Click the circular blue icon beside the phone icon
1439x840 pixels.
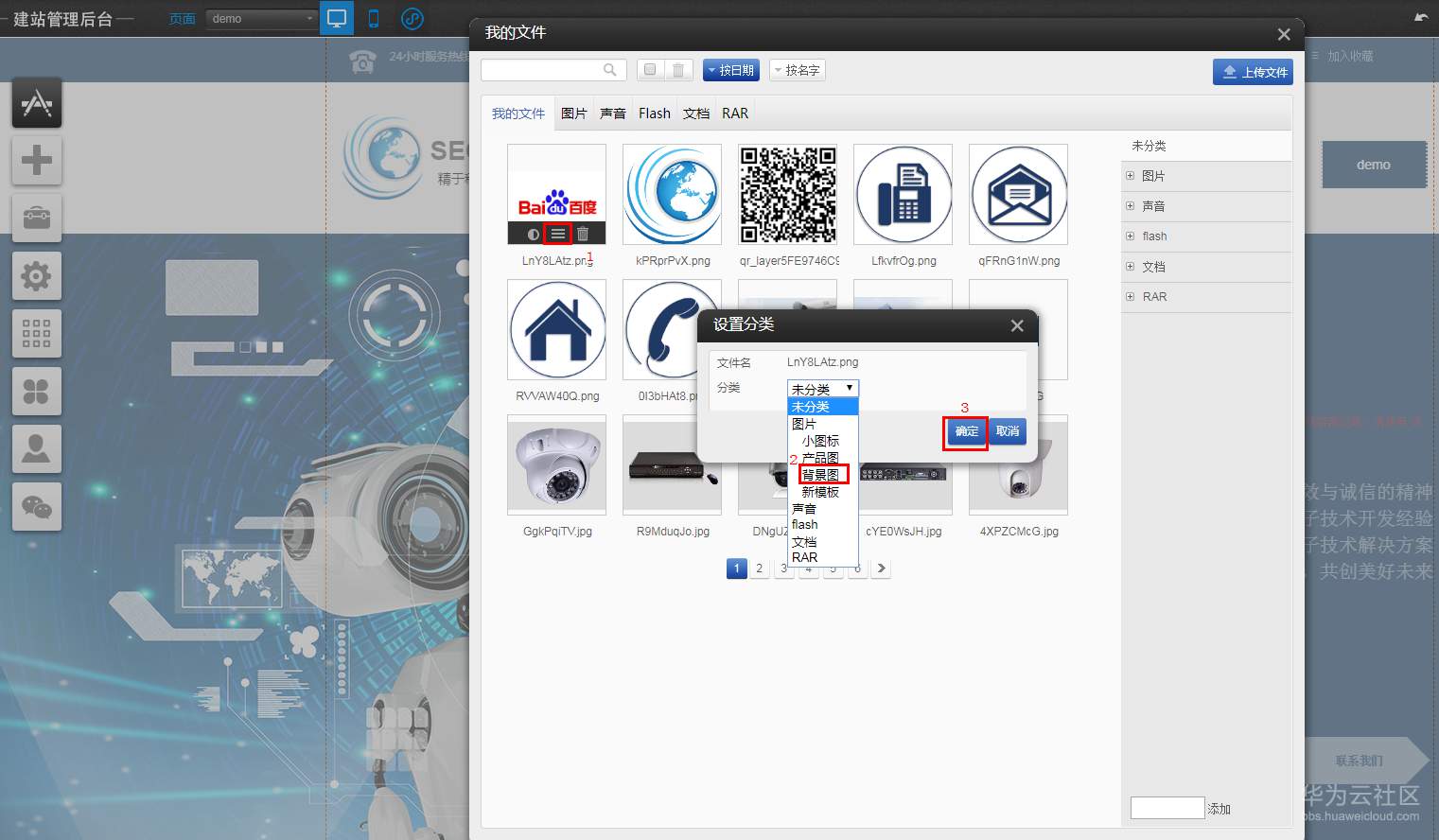pos(412,18)
